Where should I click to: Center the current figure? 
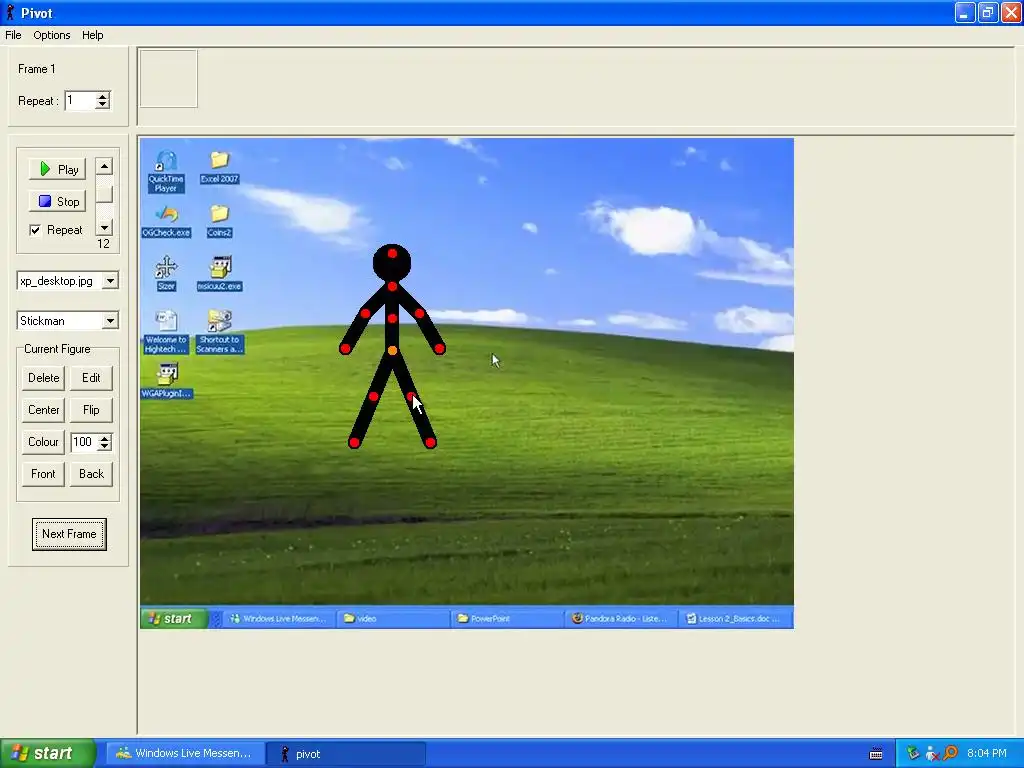click(43, 410)
